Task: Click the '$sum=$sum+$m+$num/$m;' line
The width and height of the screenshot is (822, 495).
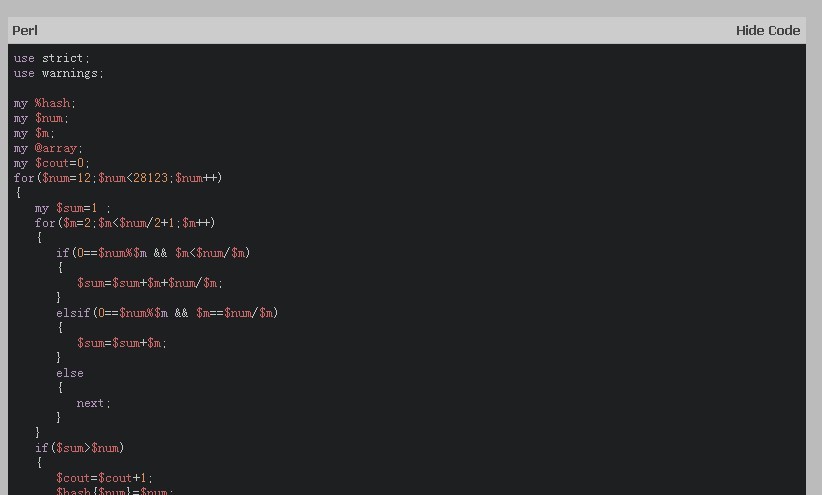Action: 149,283
